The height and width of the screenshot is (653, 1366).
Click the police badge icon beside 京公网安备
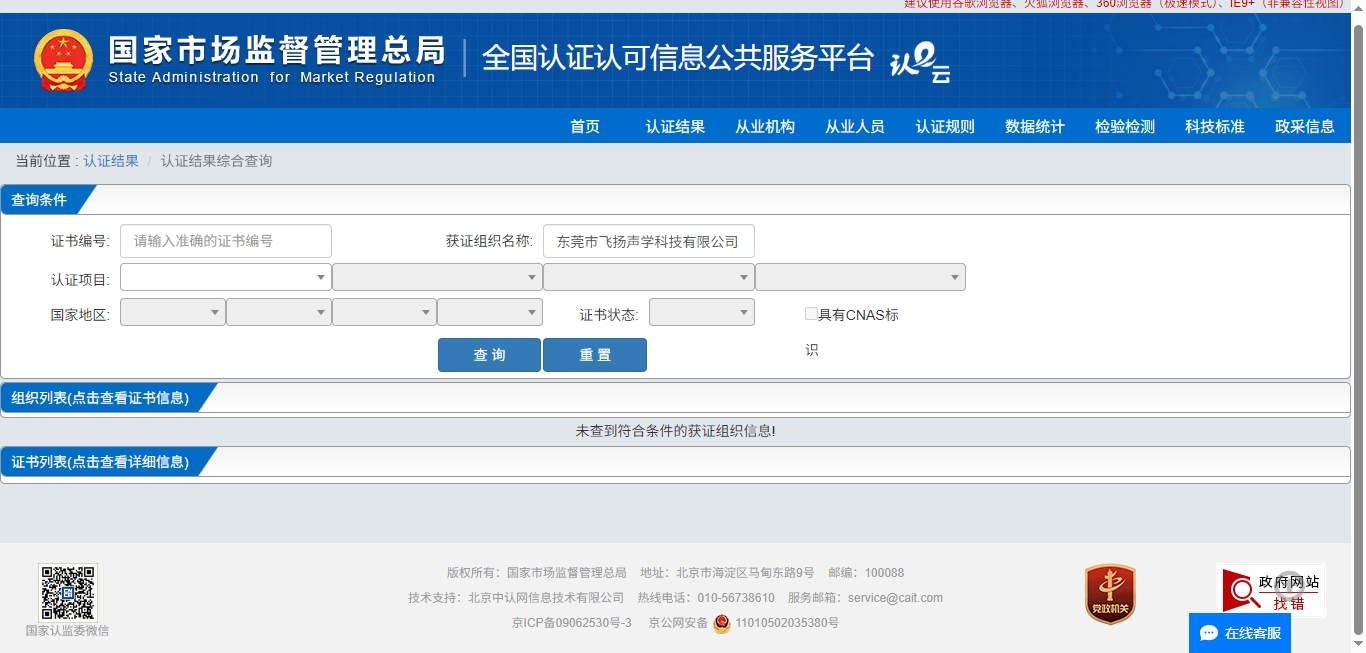[721, 624]
